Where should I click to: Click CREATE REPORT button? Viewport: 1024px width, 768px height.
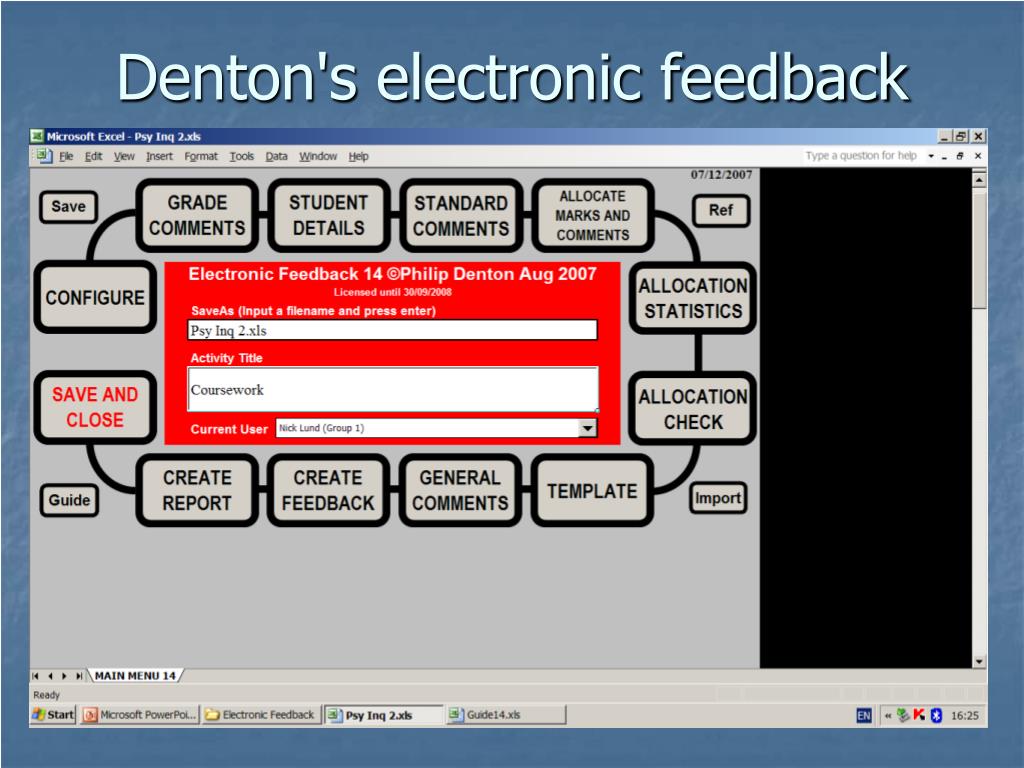point(197,490)
